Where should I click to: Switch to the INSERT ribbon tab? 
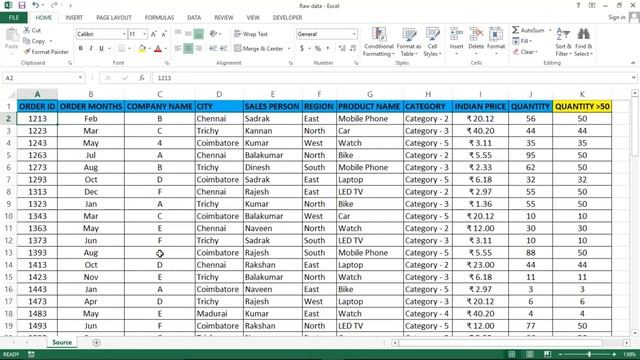pos(74,18)
